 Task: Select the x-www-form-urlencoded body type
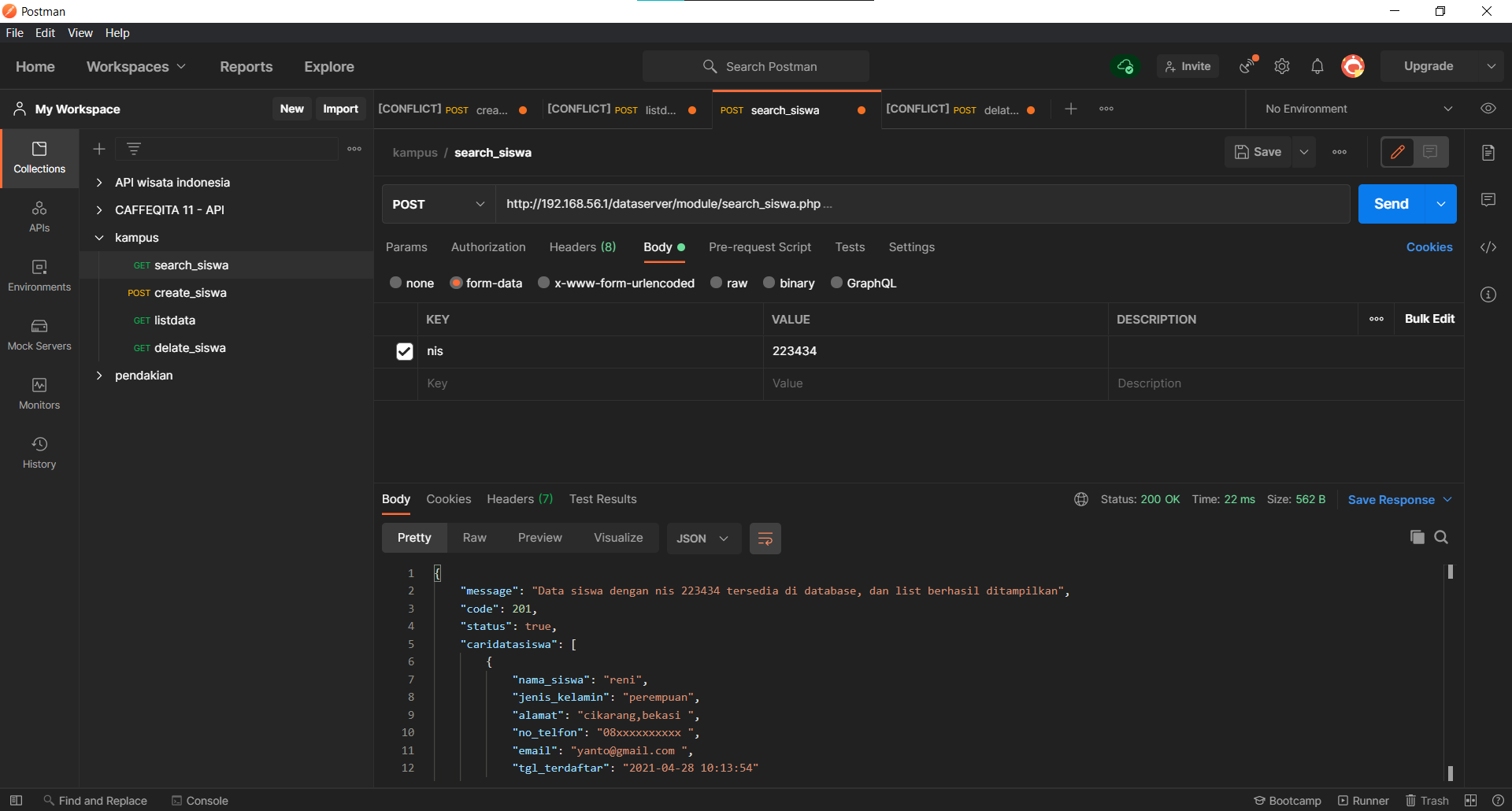615,283
